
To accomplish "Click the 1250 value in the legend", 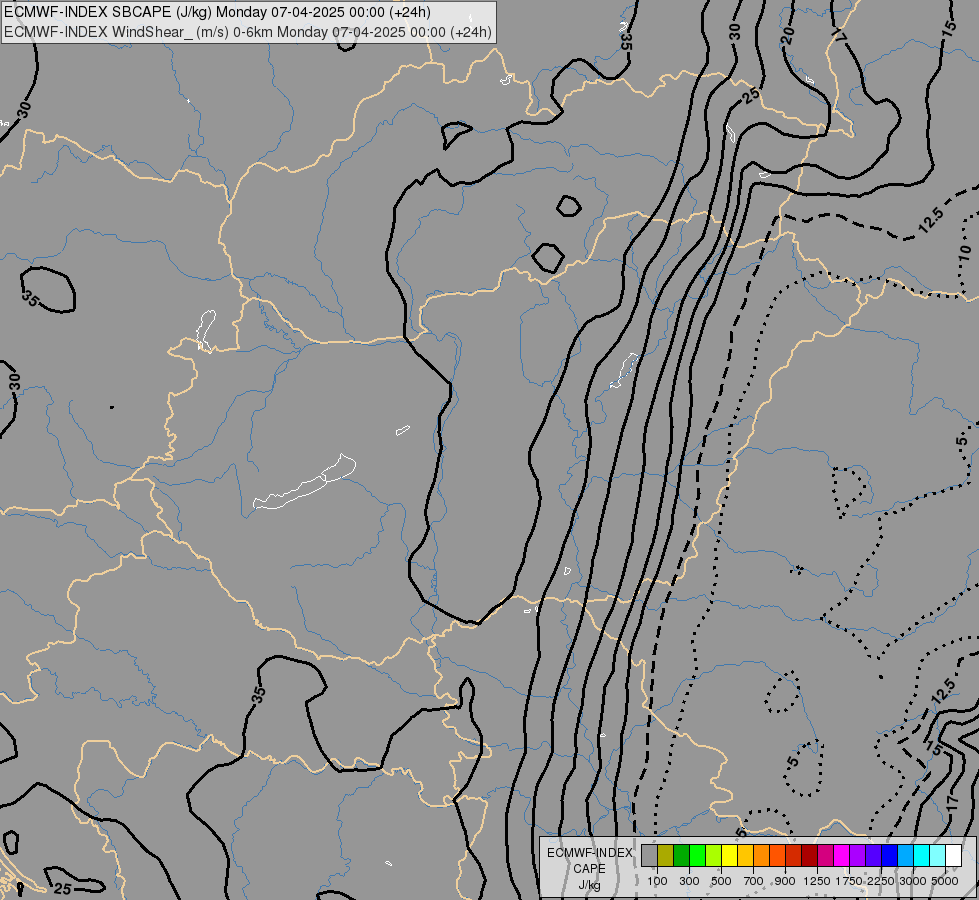I will point(817,881).
